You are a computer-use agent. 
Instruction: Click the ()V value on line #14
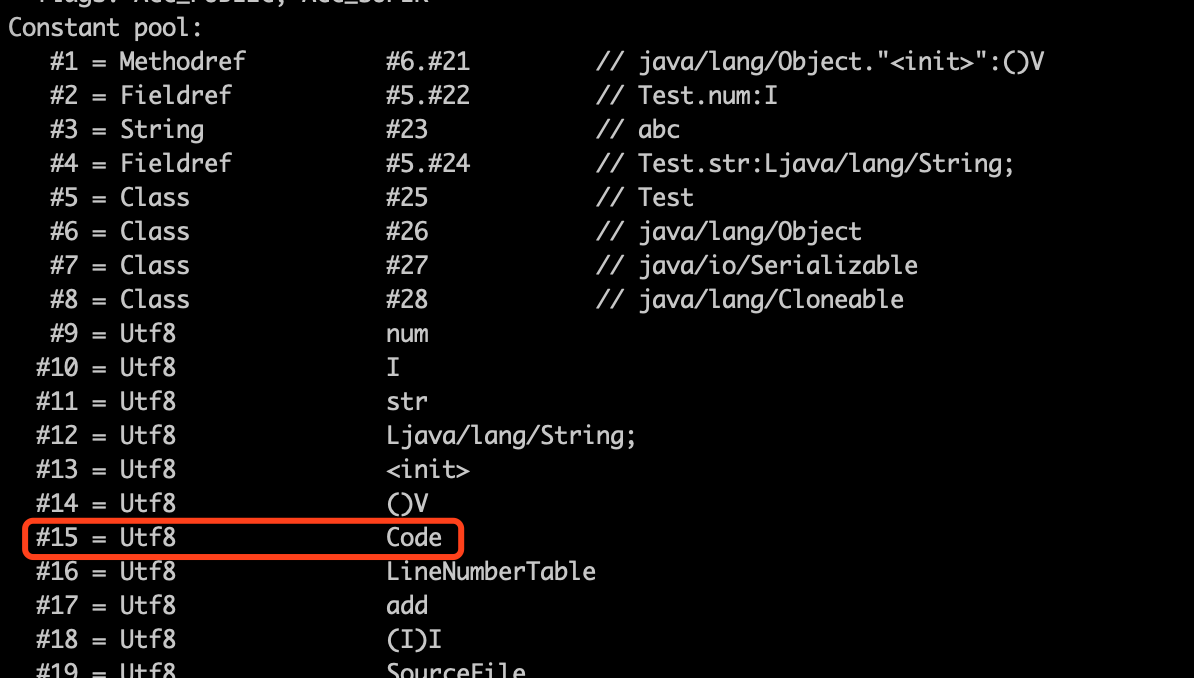pos(407,504)
